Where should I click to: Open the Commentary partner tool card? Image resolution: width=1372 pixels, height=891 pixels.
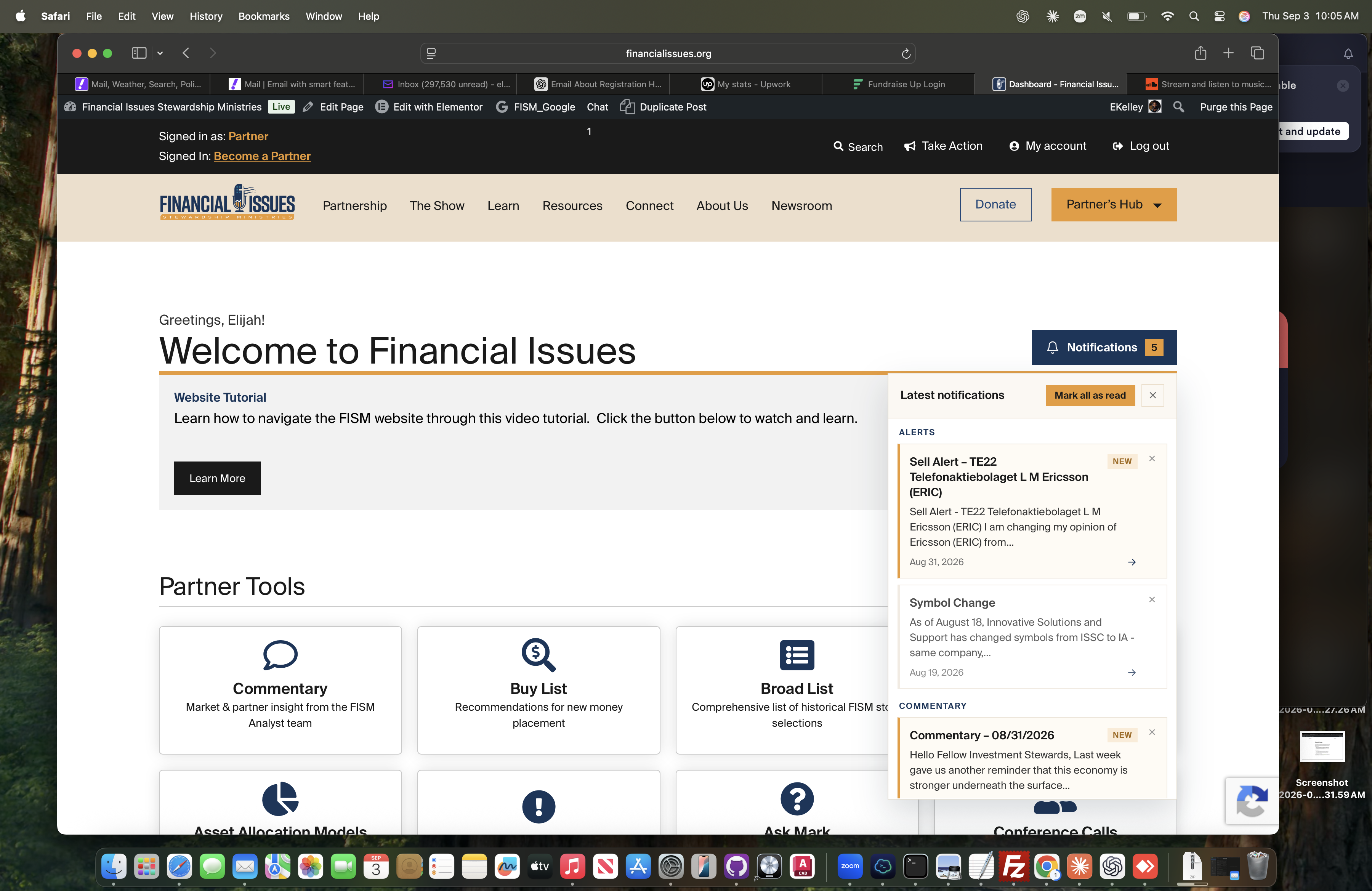click(x=280, y=690)
